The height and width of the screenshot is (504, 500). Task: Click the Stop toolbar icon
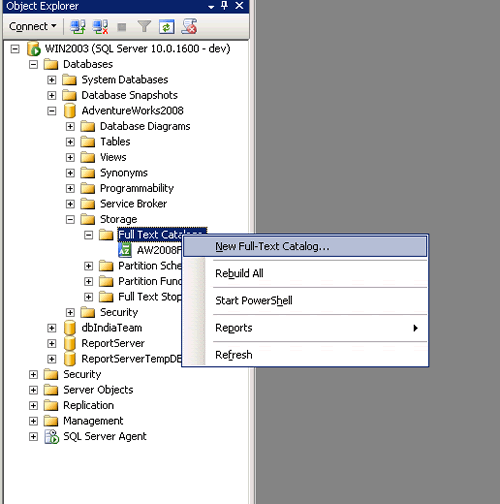(x=122, y=27)
